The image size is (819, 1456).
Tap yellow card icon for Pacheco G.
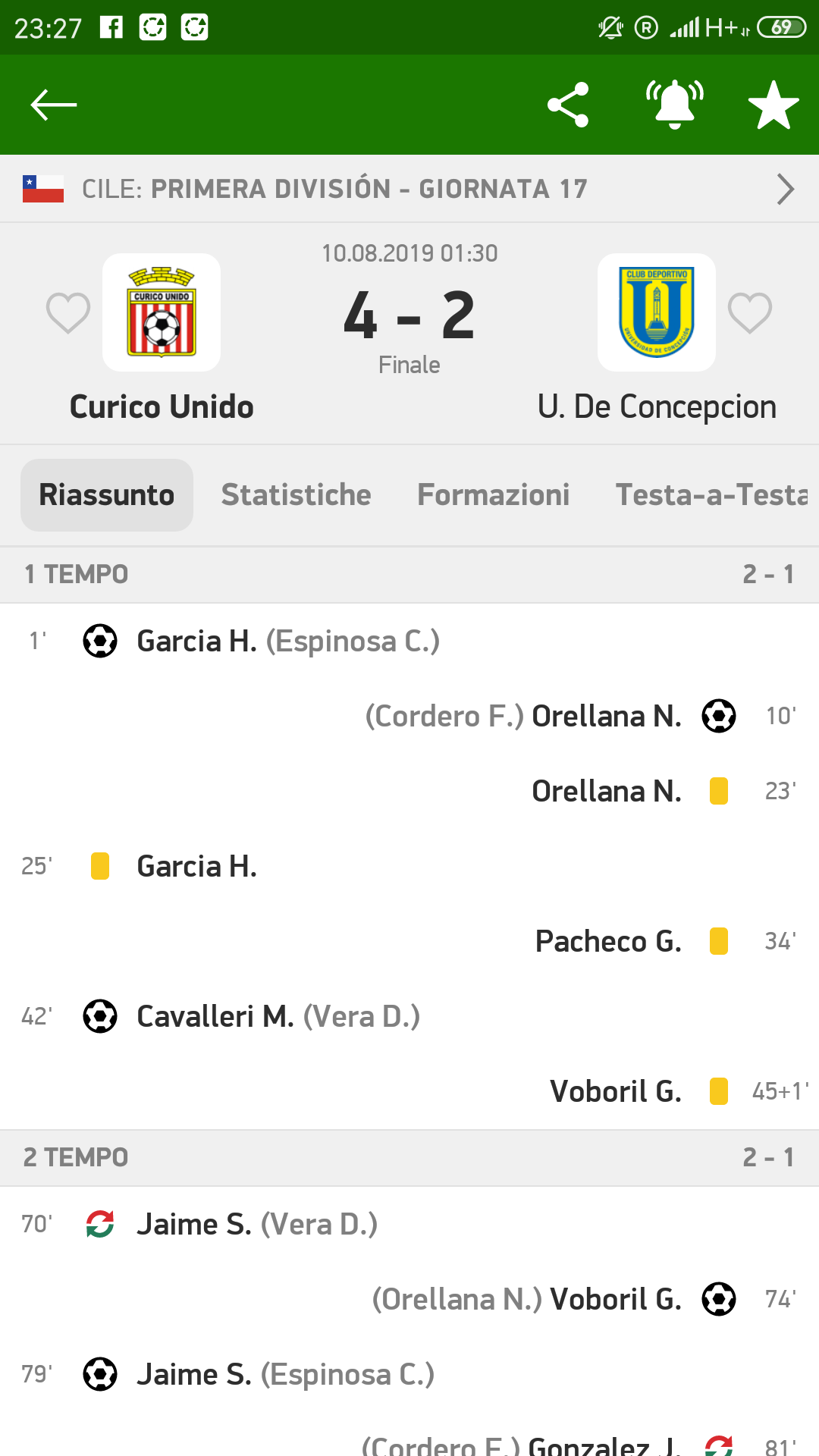[x=718, y=941]
